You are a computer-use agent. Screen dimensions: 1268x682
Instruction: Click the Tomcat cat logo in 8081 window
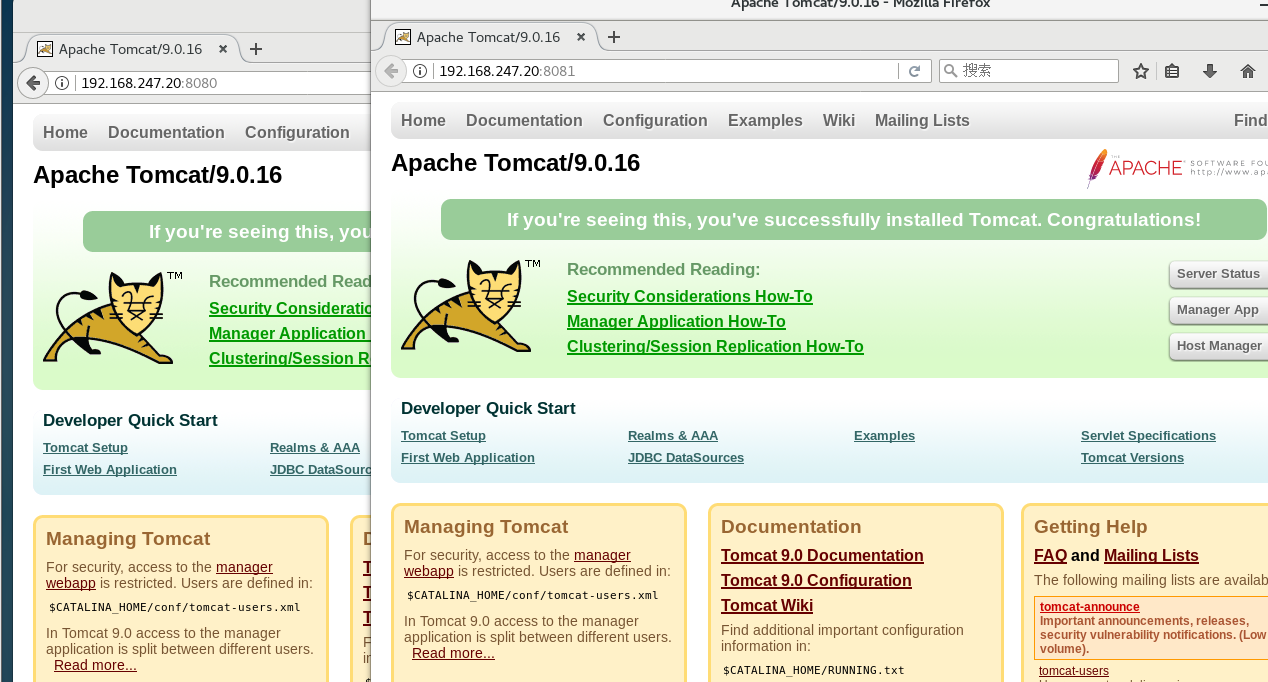pyautogui.click(x=471, y=305)
